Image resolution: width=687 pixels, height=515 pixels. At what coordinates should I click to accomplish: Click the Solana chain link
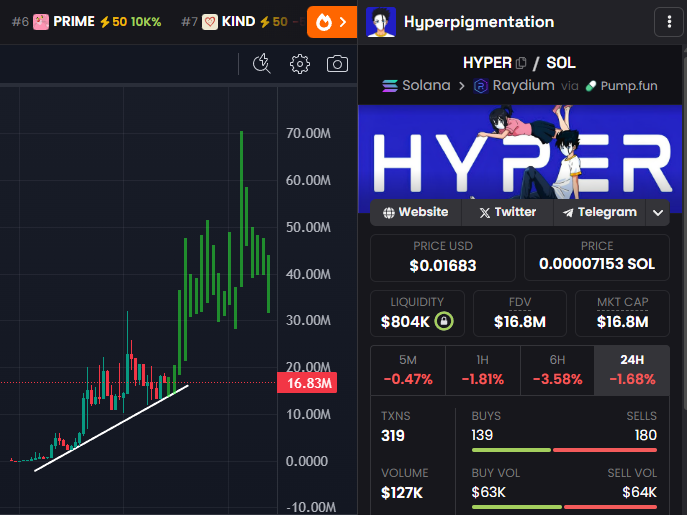pos(416,85)
